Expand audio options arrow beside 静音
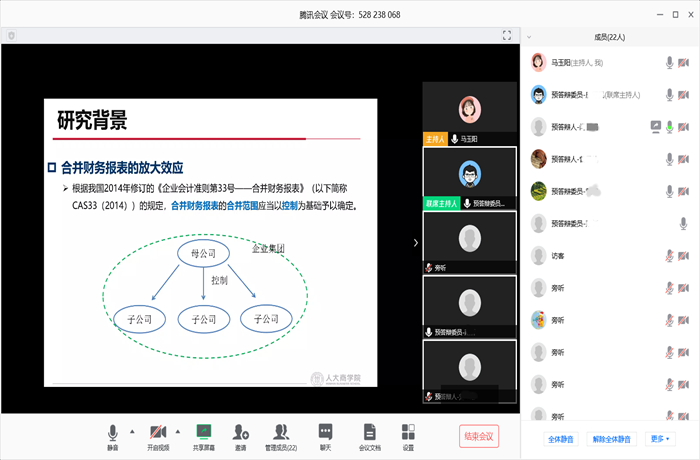700x460 pixels. (132, 430)
